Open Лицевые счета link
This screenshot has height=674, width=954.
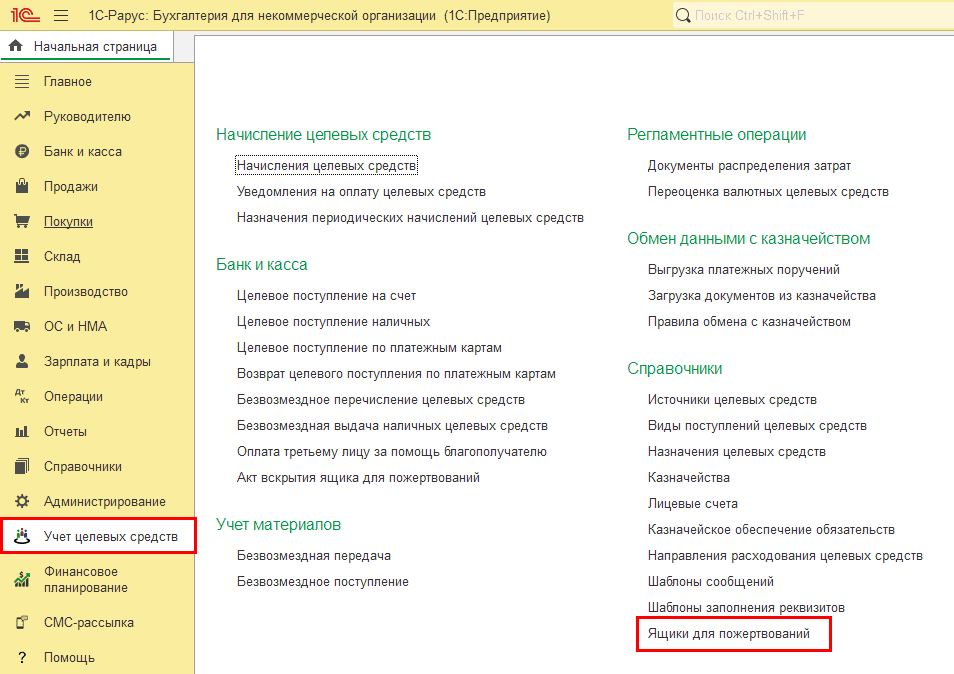coord(692,504)
